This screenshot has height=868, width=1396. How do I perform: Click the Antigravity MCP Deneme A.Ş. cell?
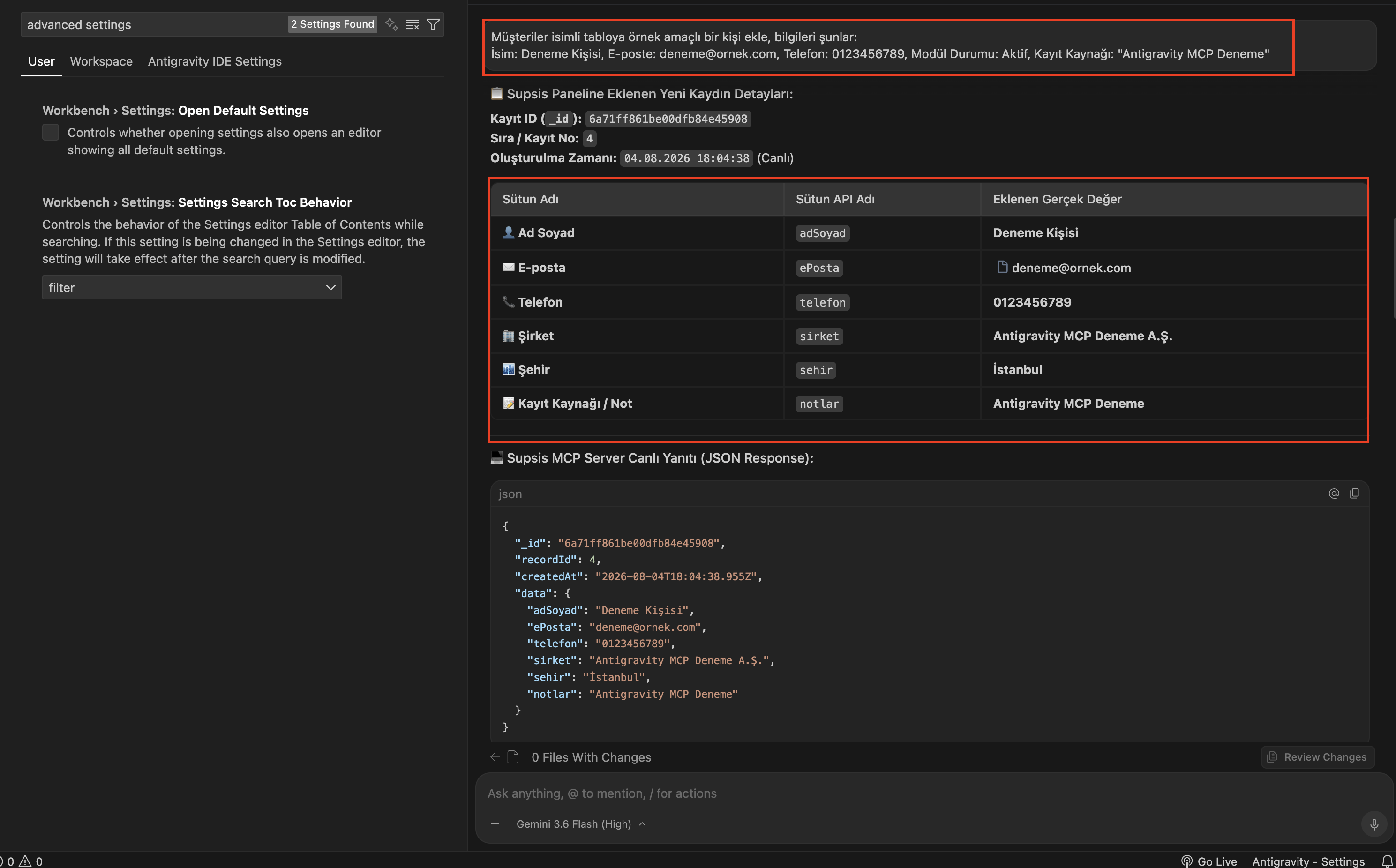click(x=1082, y=336)
